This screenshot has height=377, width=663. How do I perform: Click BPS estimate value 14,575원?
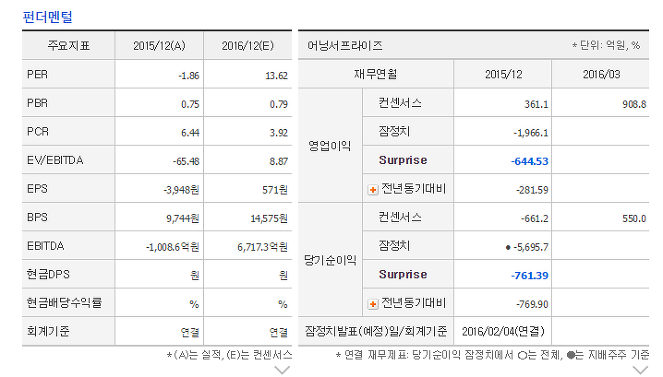click(269, 219)
